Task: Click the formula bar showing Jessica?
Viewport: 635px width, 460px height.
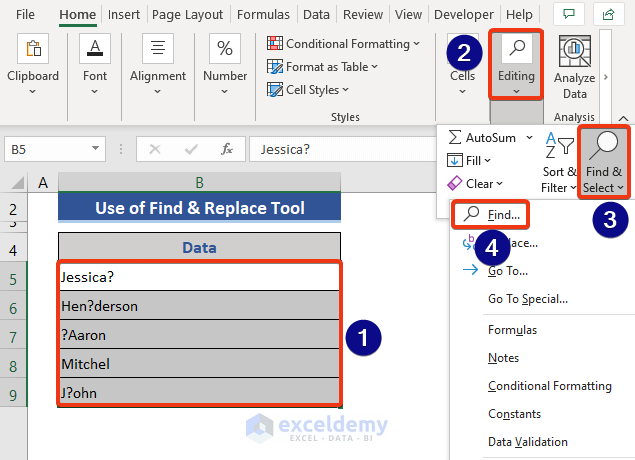Action: (x=343, y=149)
